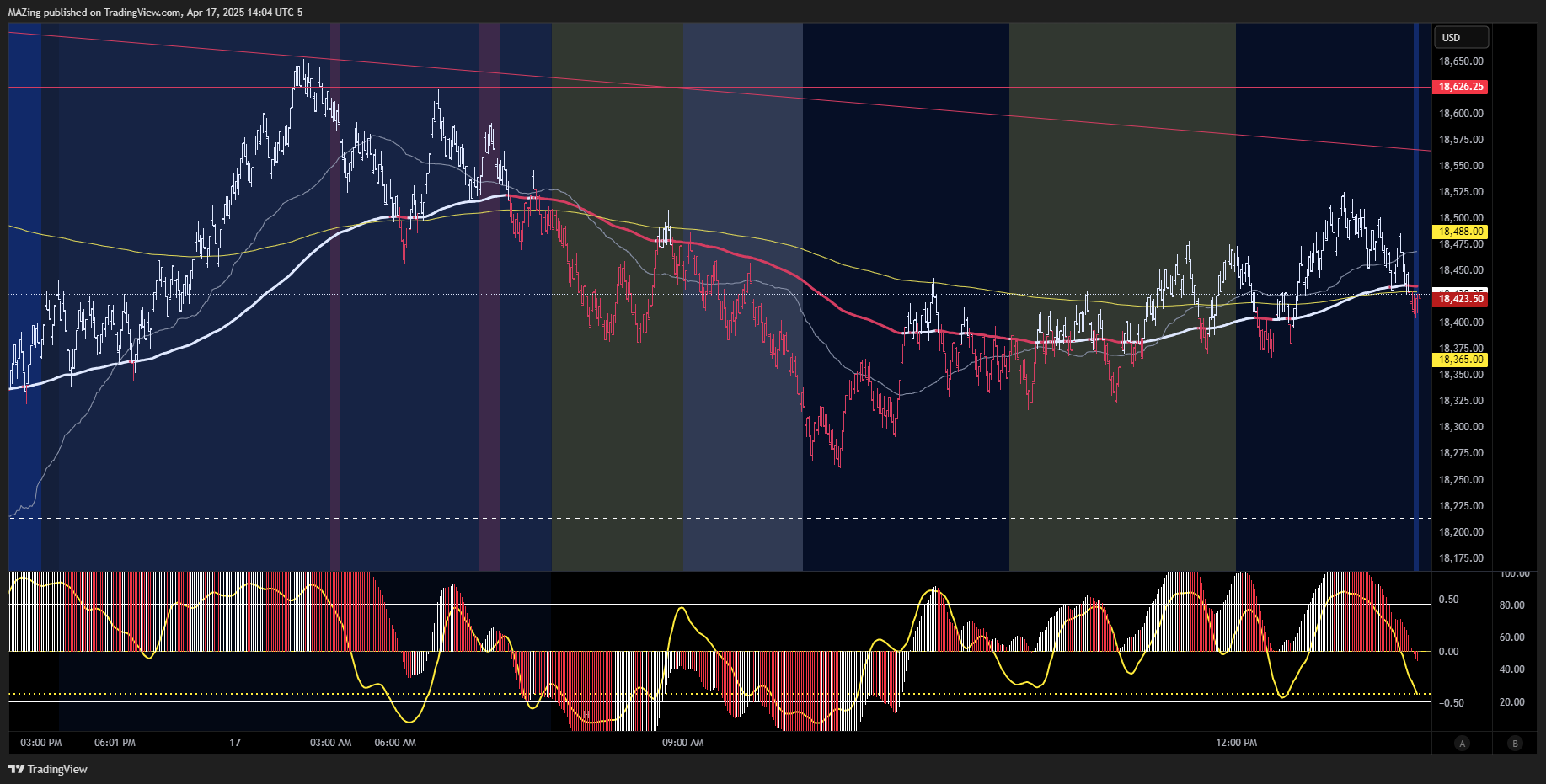Click the 20.00 indicator scale value

tap(1511, 702)
